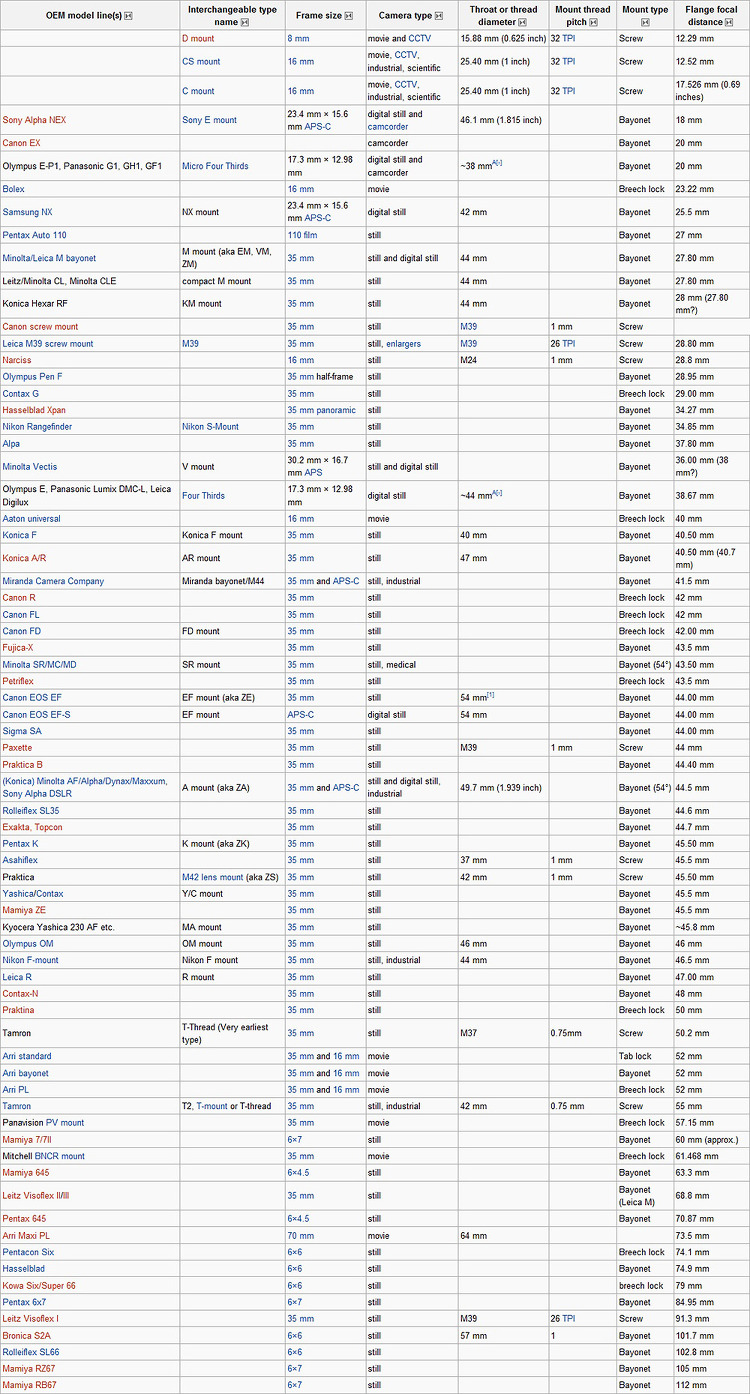Sort table by Camera type sort icon
Viewport: 750px width, 1394px height.
[441, 16]
